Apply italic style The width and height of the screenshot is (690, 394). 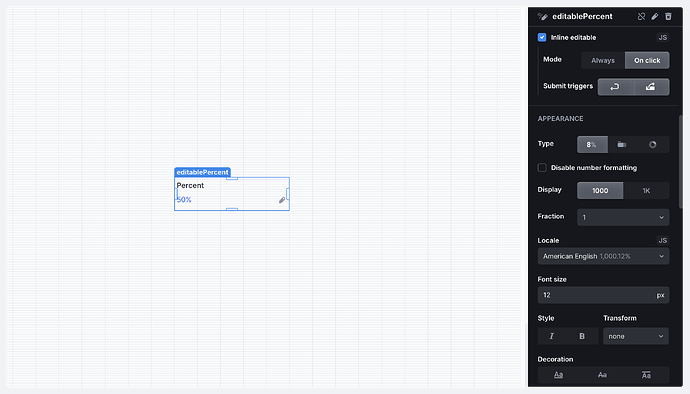point(551,336)
